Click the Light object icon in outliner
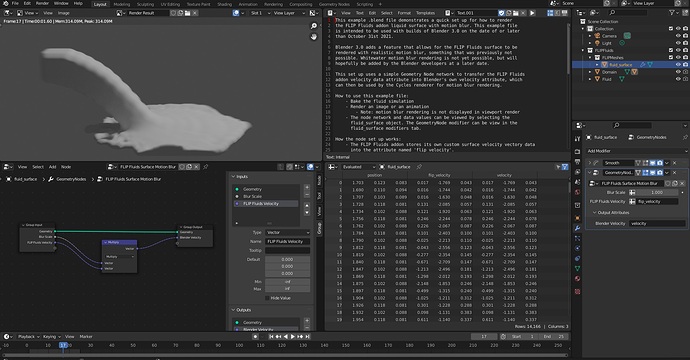The image size is (690, 360). click(597, 43)
